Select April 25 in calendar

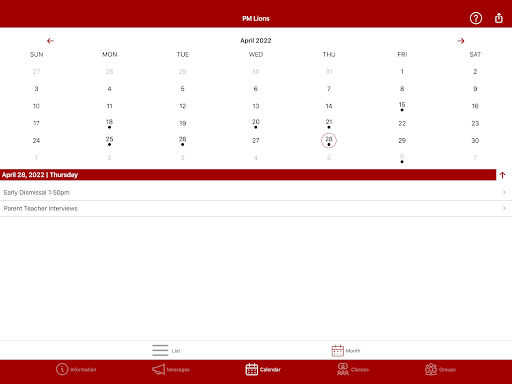(109, 141)
